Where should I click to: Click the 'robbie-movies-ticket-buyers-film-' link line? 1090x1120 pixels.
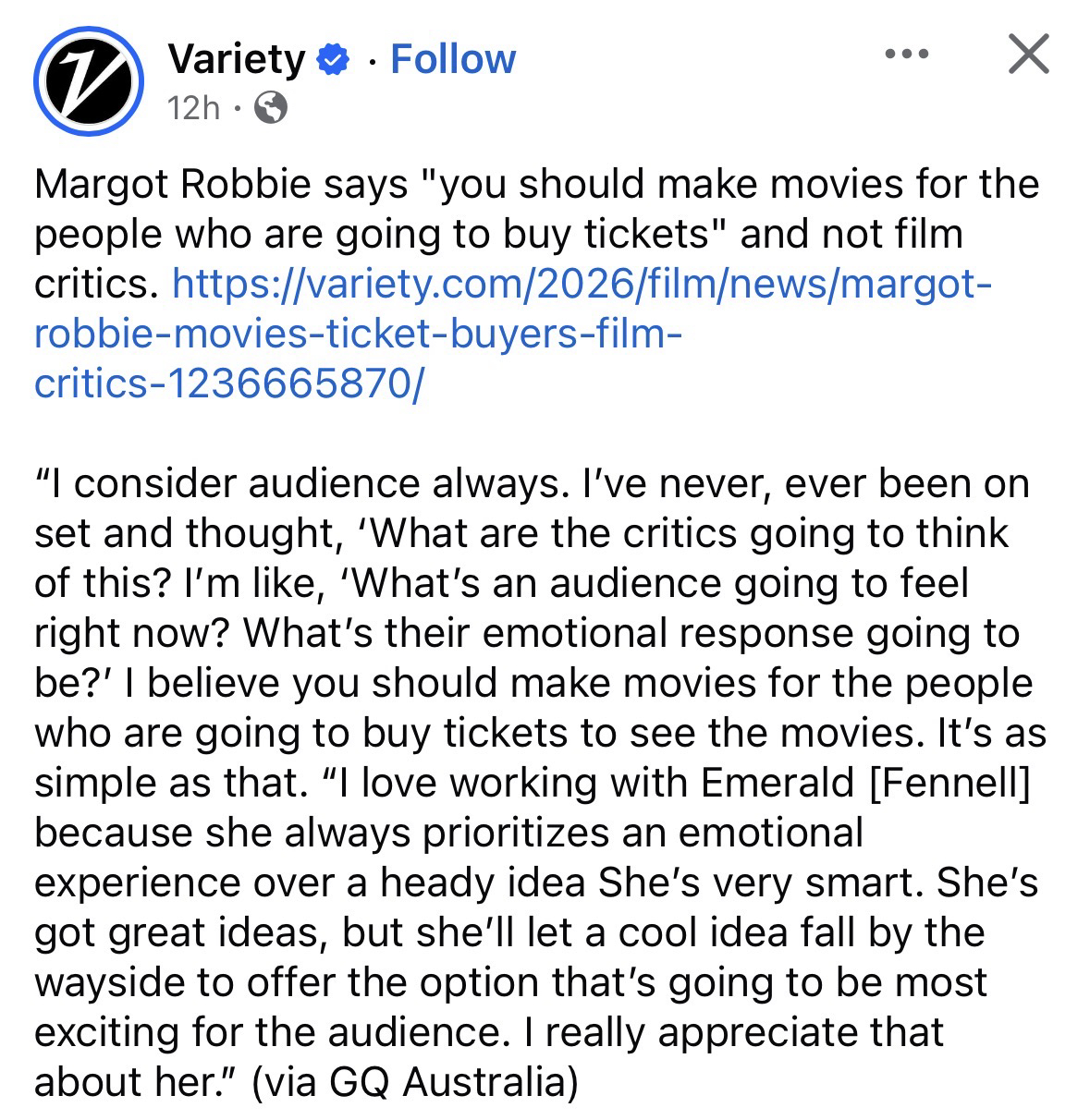point(358,334)
